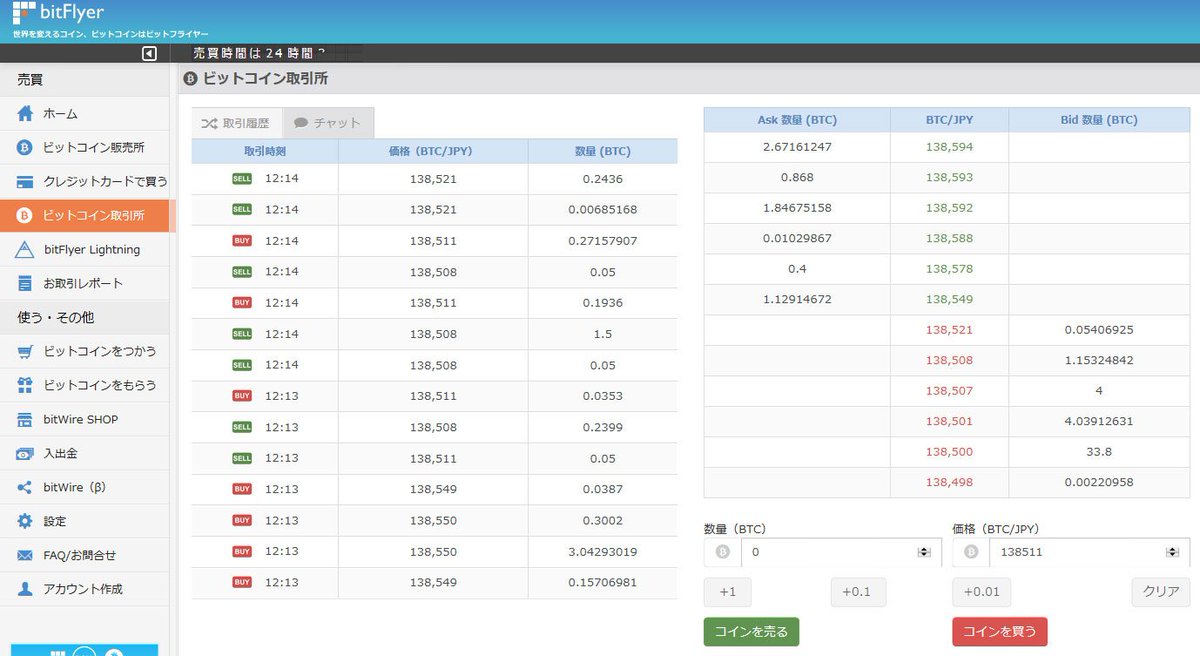Click the +0.1 quantity button
Image resolution: width=1200 pixels, height=656 pixels.
pos(858,592)
